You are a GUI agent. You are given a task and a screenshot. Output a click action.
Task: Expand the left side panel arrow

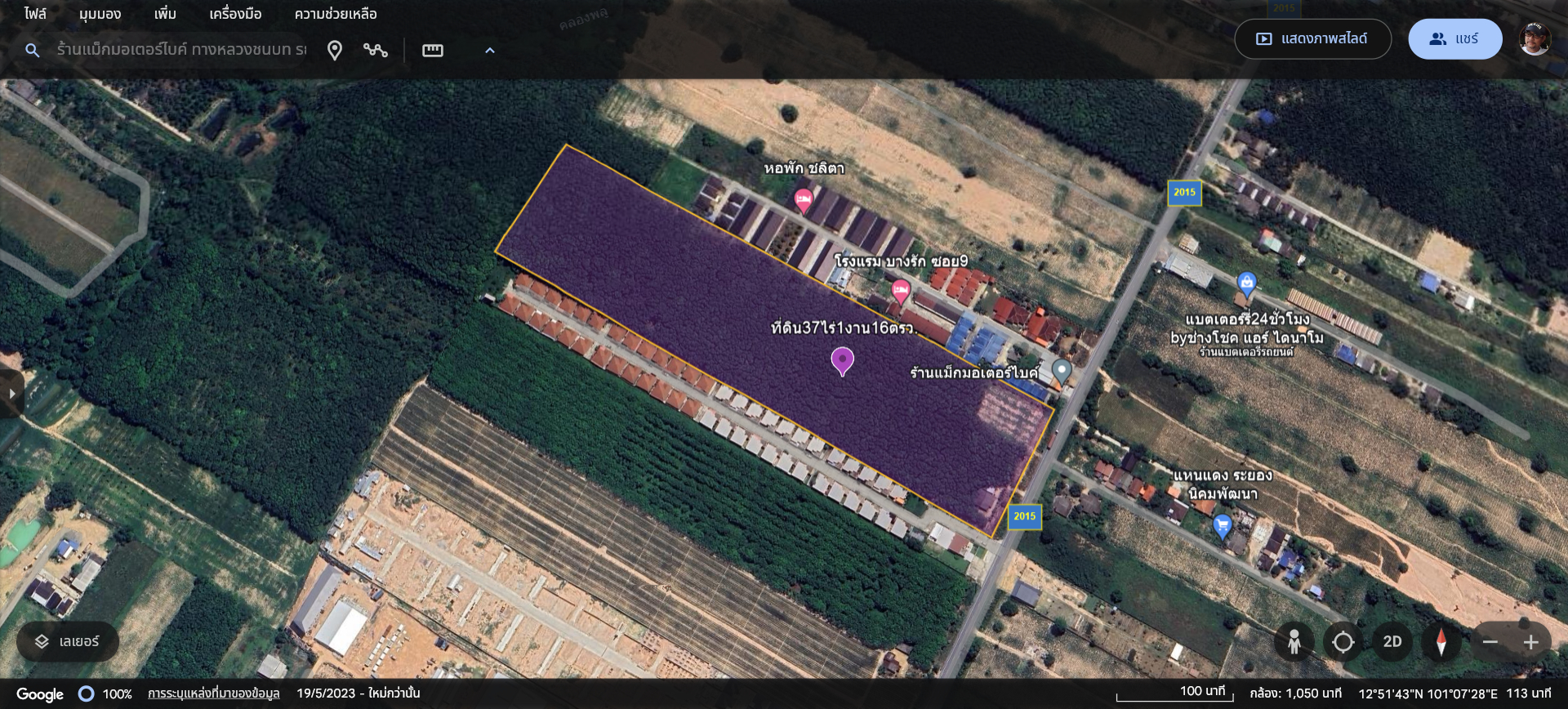coord(11,394)
